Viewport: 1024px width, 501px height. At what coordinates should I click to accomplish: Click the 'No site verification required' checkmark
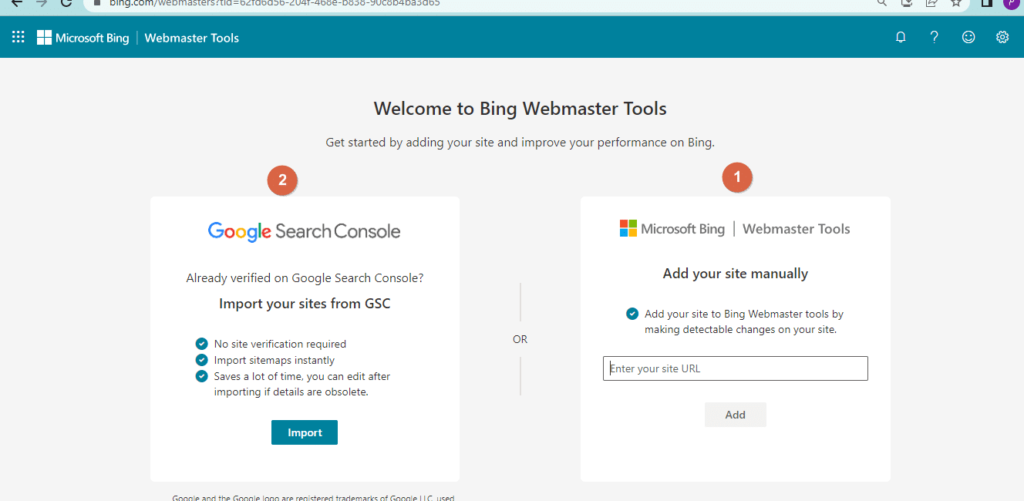pos(202,344)
